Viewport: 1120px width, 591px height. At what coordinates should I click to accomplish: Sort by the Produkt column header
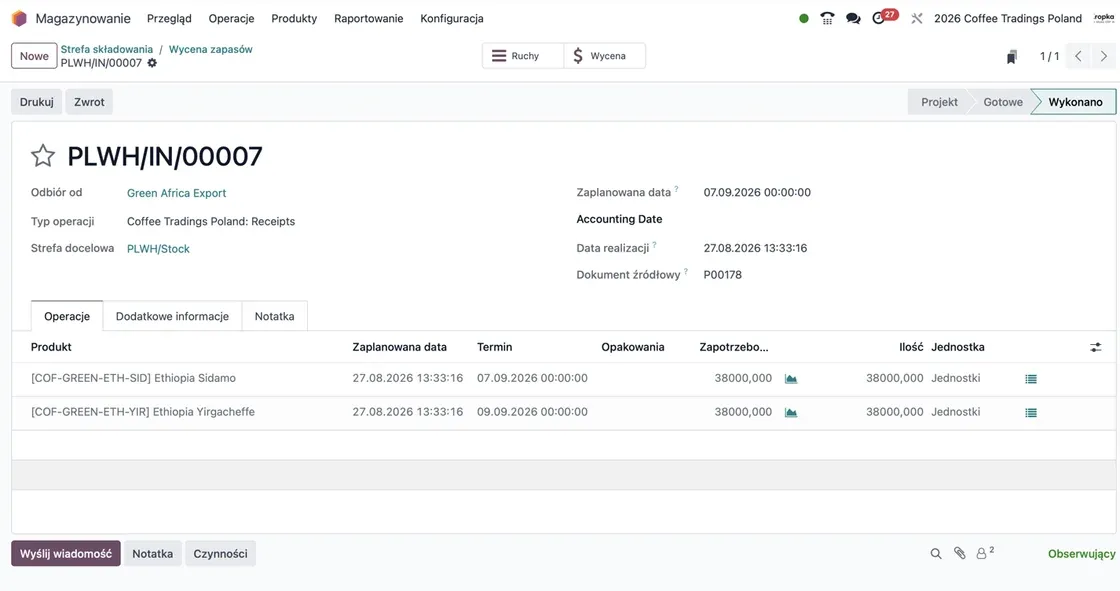click(x=51, y=347)
